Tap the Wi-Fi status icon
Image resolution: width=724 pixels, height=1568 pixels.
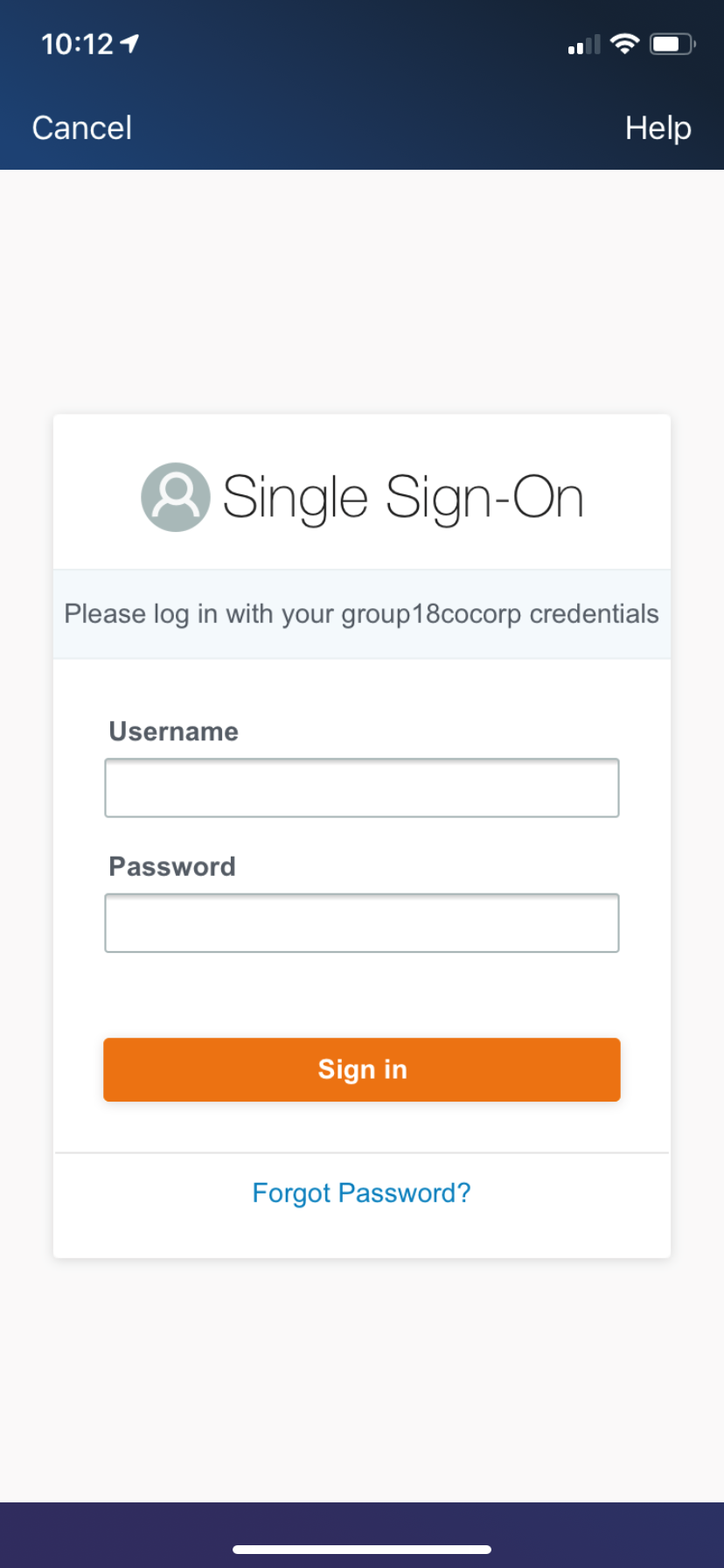point(624,44)
